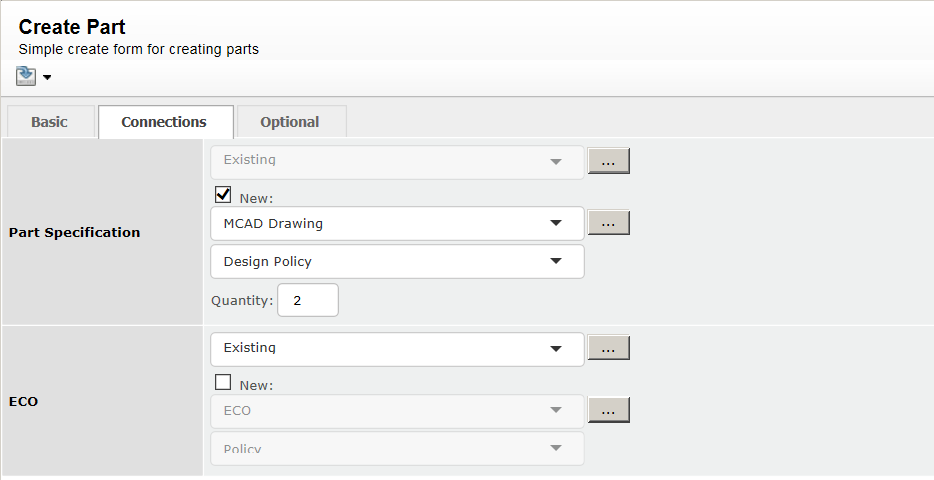The image size is (934, 480).
Task: Expand the greyed-out Policy dropdown
Action: pos(397,448)
